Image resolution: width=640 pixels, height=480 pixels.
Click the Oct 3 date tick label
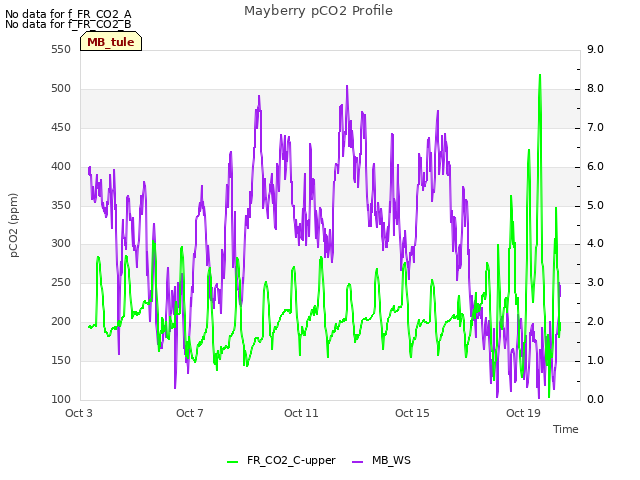point(79,413)
